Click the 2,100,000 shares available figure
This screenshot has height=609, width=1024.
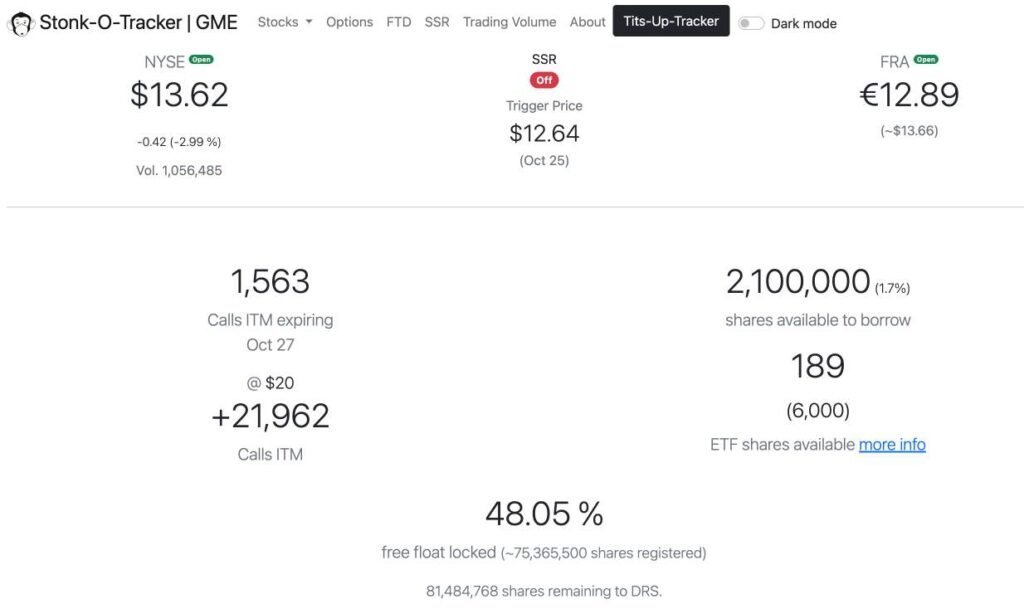coord(798,282)
